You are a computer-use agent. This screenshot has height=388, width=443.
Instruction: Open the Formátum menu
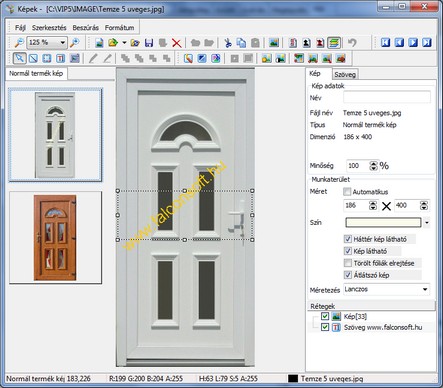pyautogui.click(x=120, y=28)
